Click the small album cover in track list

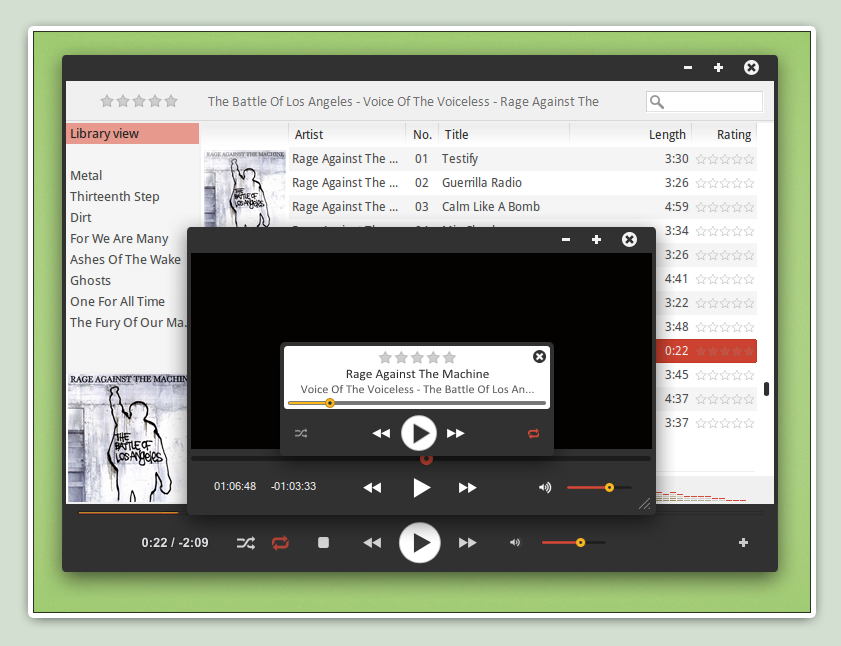[245, 188]
